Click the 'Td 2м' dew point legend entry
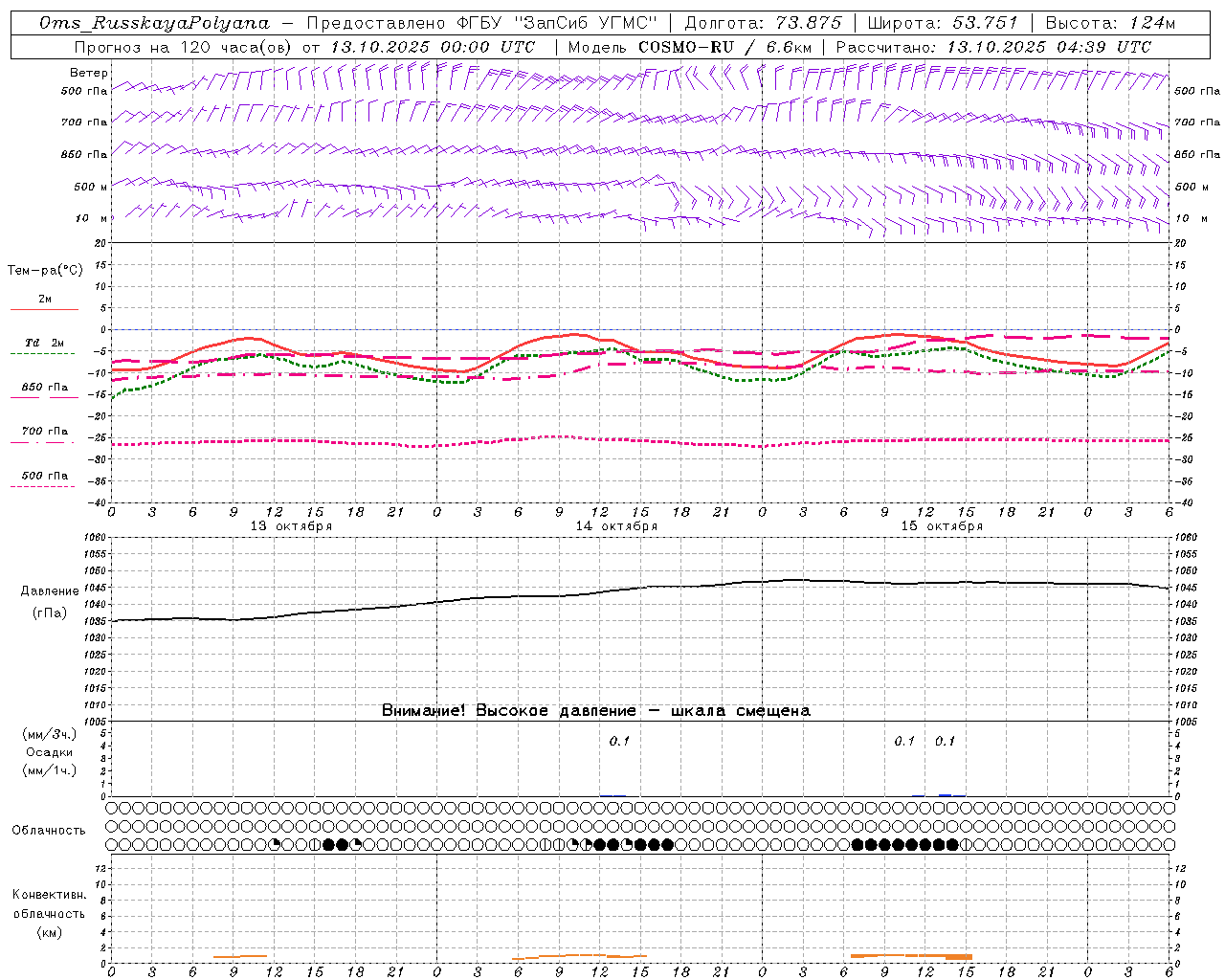Viewport: 1225px width, 980px height. [44, 343]
